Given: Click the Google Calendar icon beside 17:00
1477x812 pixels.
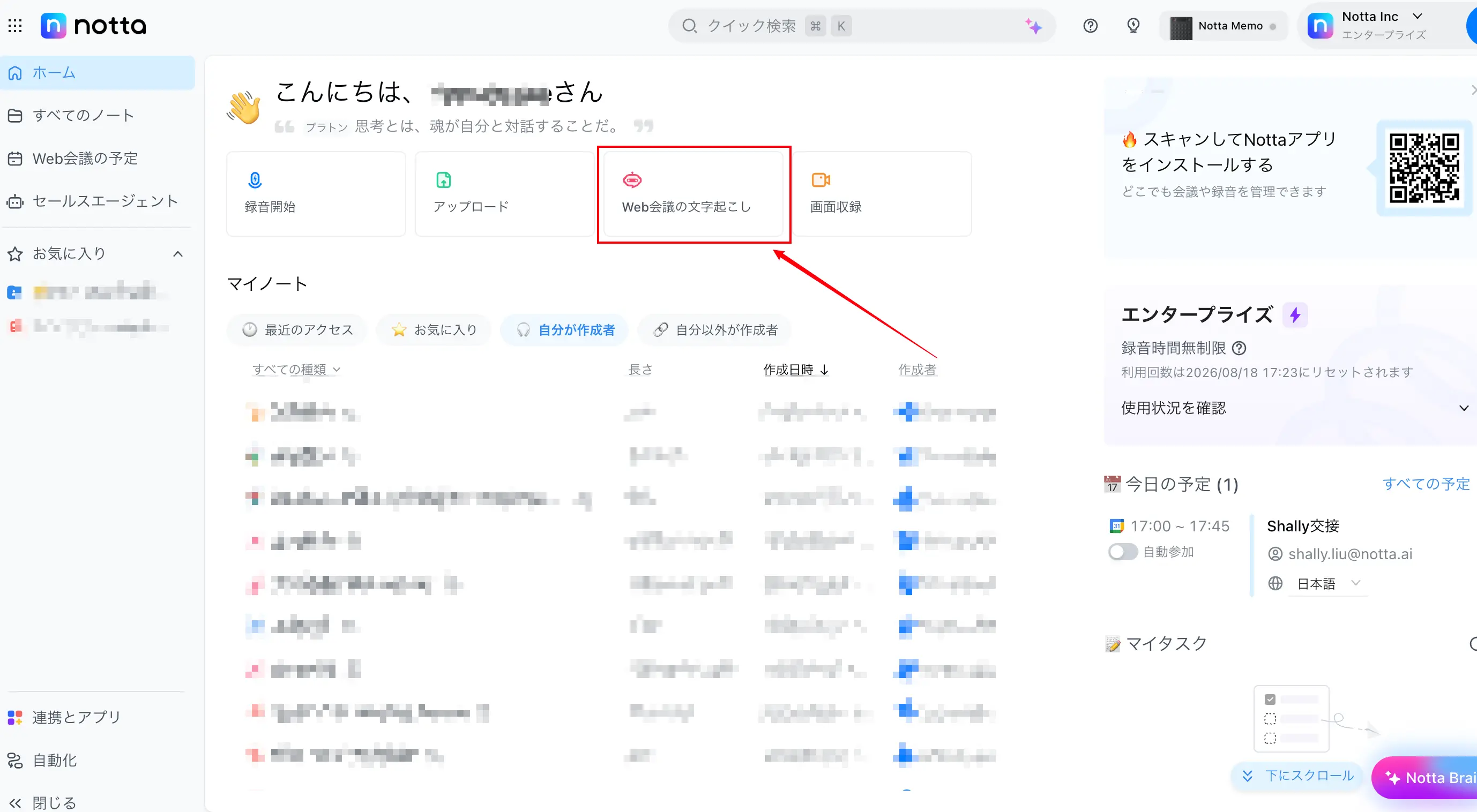Looking at the screenshot, I should click(1116, 525).
